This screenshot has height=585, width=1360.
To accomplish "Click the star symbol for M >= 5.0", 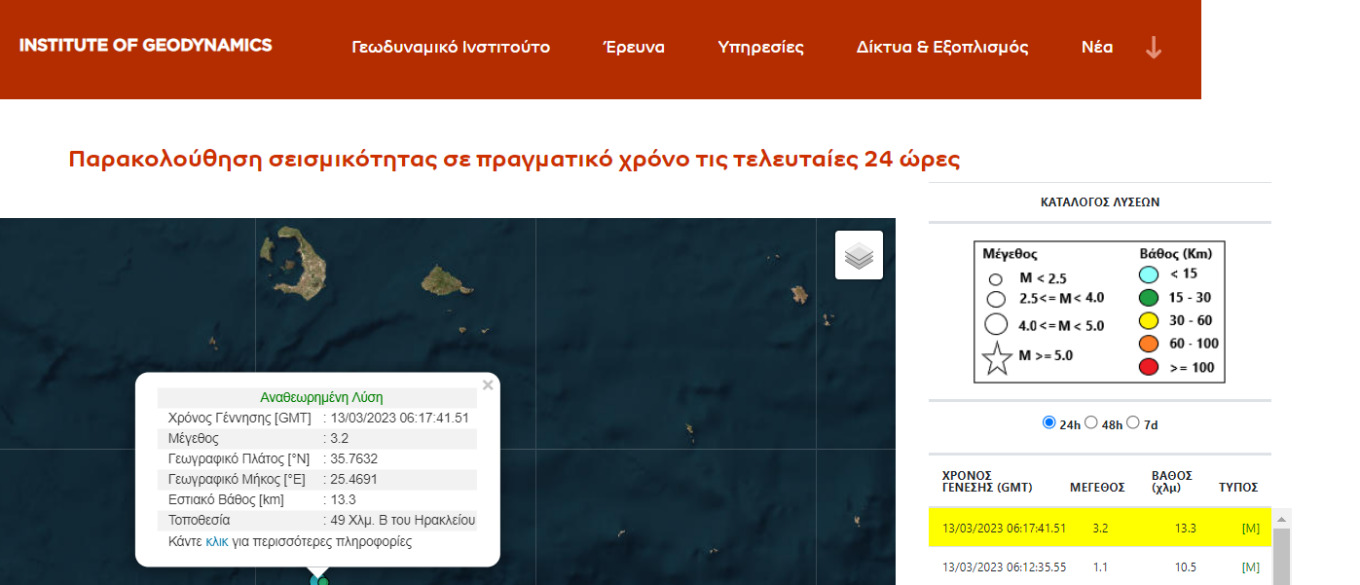I will (996, 358).
